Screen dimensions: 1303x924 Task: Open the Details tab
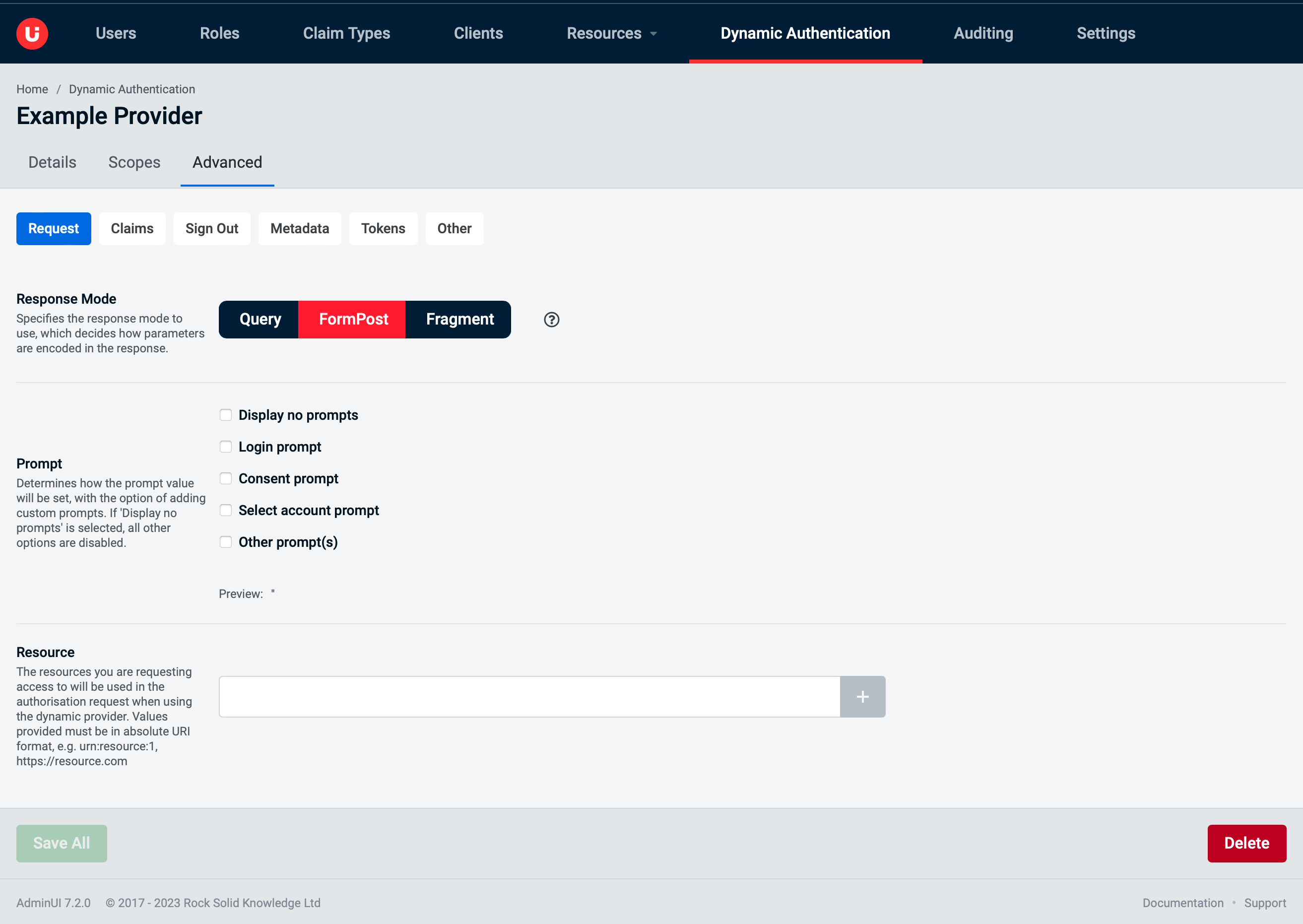[52, 162]
